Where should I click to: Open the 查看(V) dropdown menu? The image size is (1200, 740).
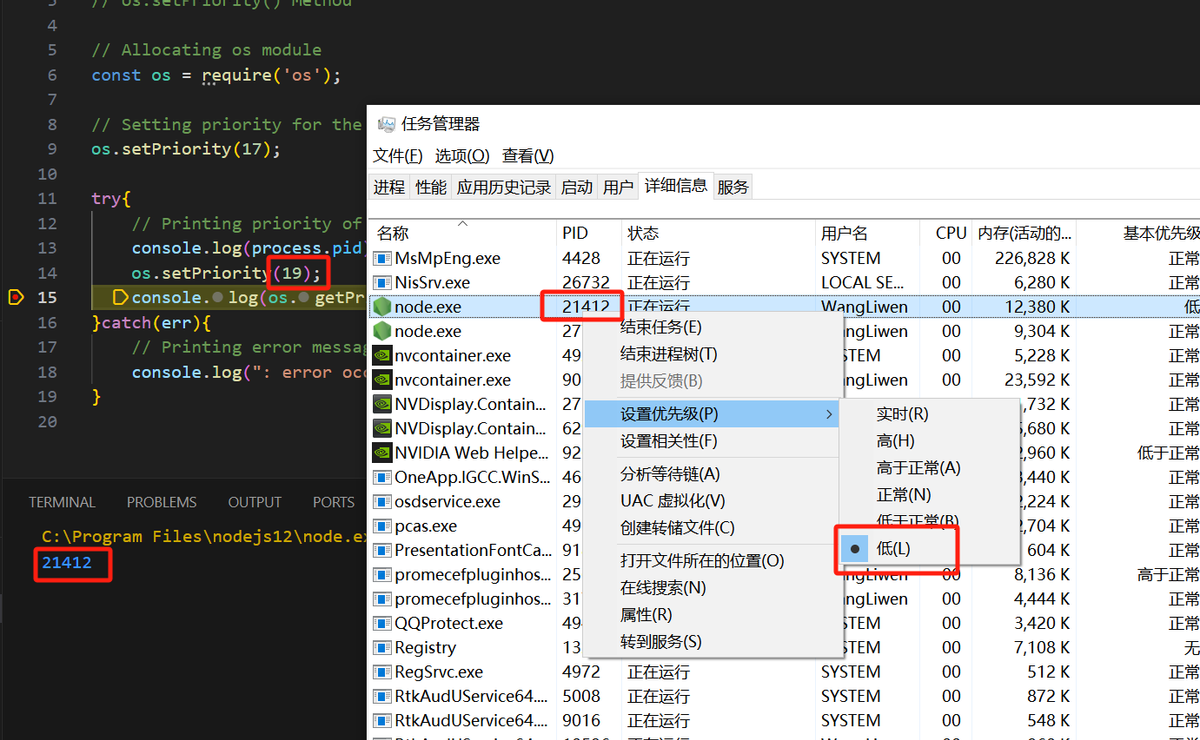click(x=525, y=156)
